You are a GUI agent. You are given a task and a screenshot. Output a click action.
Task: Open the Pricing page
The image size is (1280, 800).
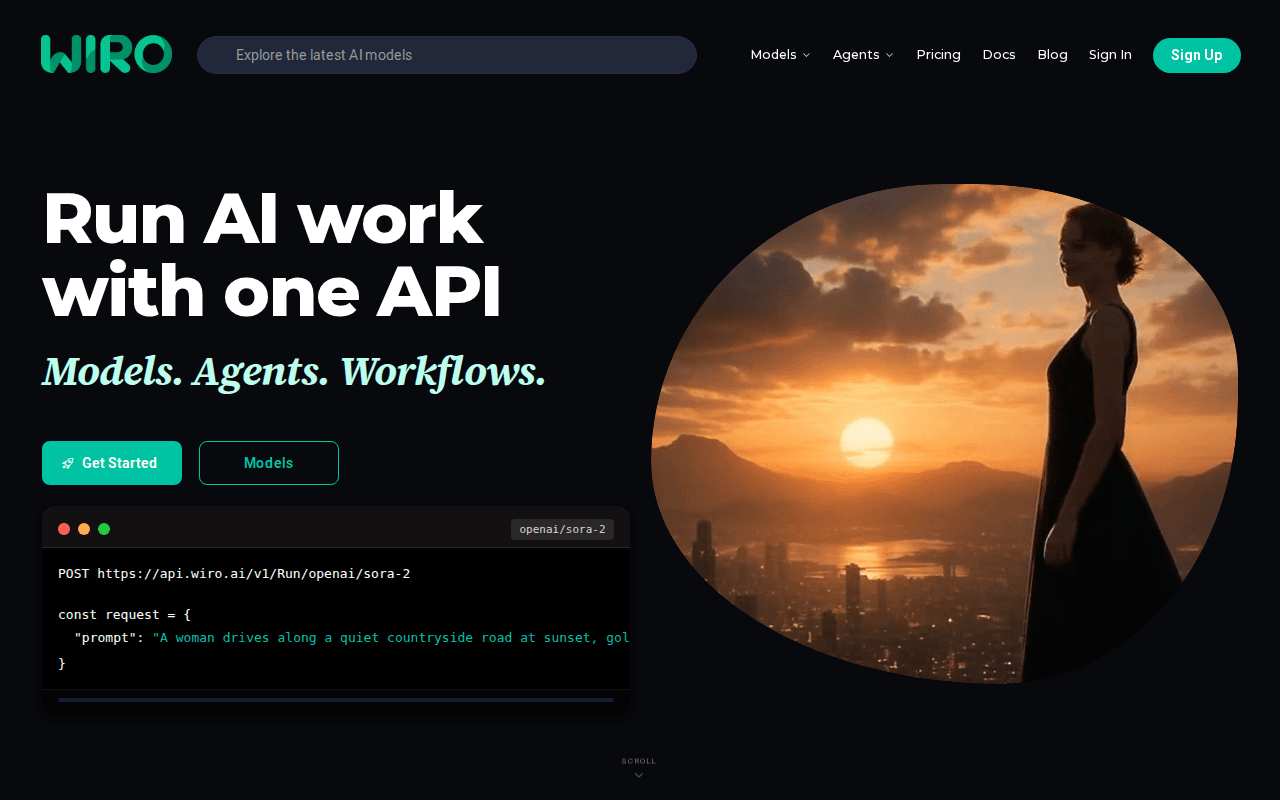938,55
